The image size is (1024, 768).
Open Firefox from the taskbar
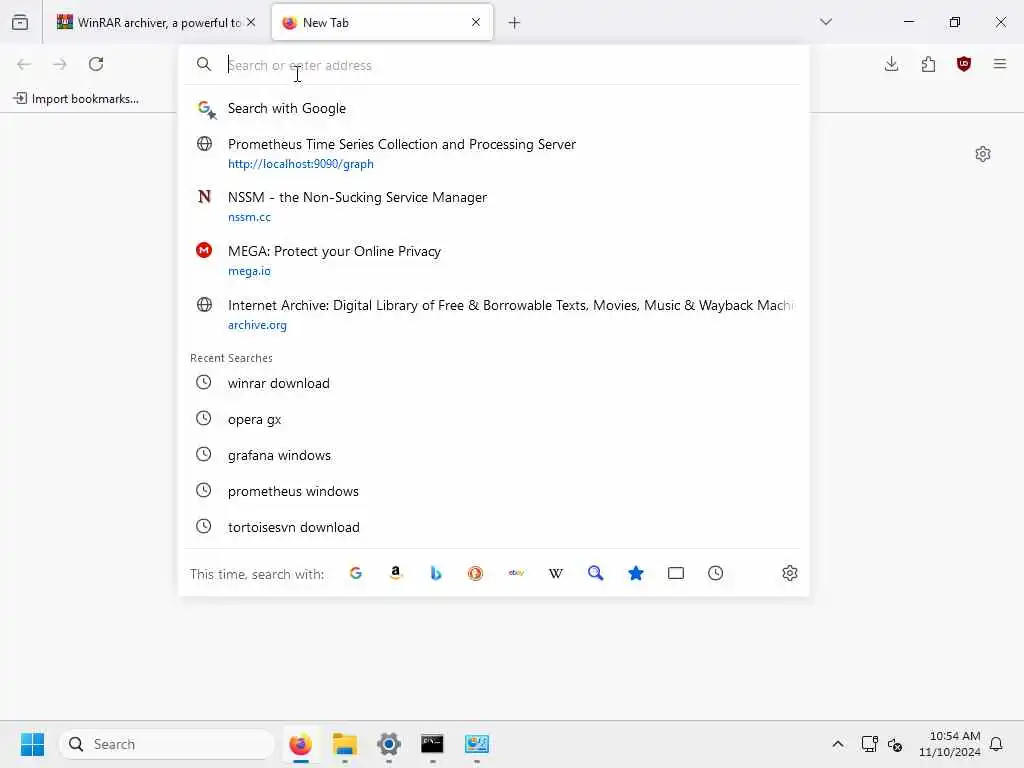coord(300,744)
